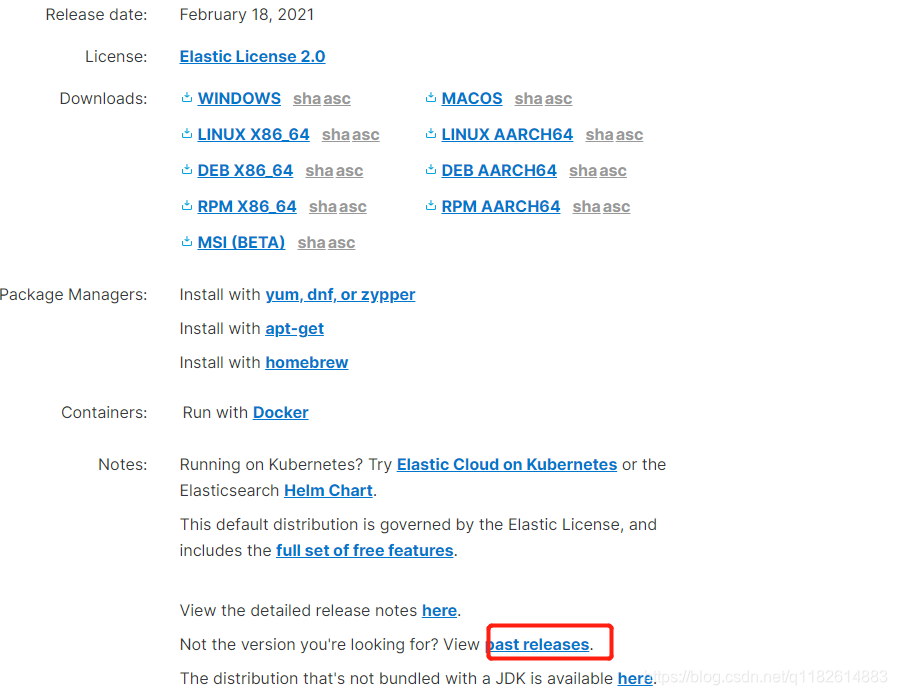Click the download icon beside DEB X86_64
This screenshot has height=695, width=897.
pyautogui.click(x=186, y=170)
